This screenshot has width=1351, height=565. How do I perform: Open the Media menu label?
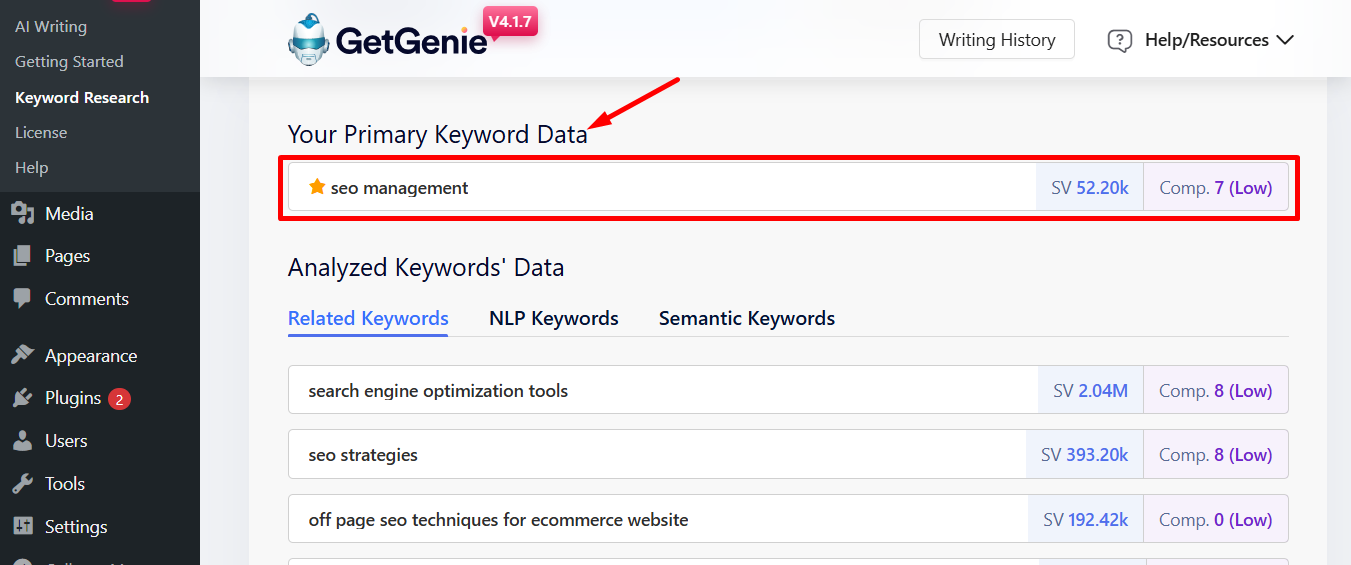click(69, 214)
